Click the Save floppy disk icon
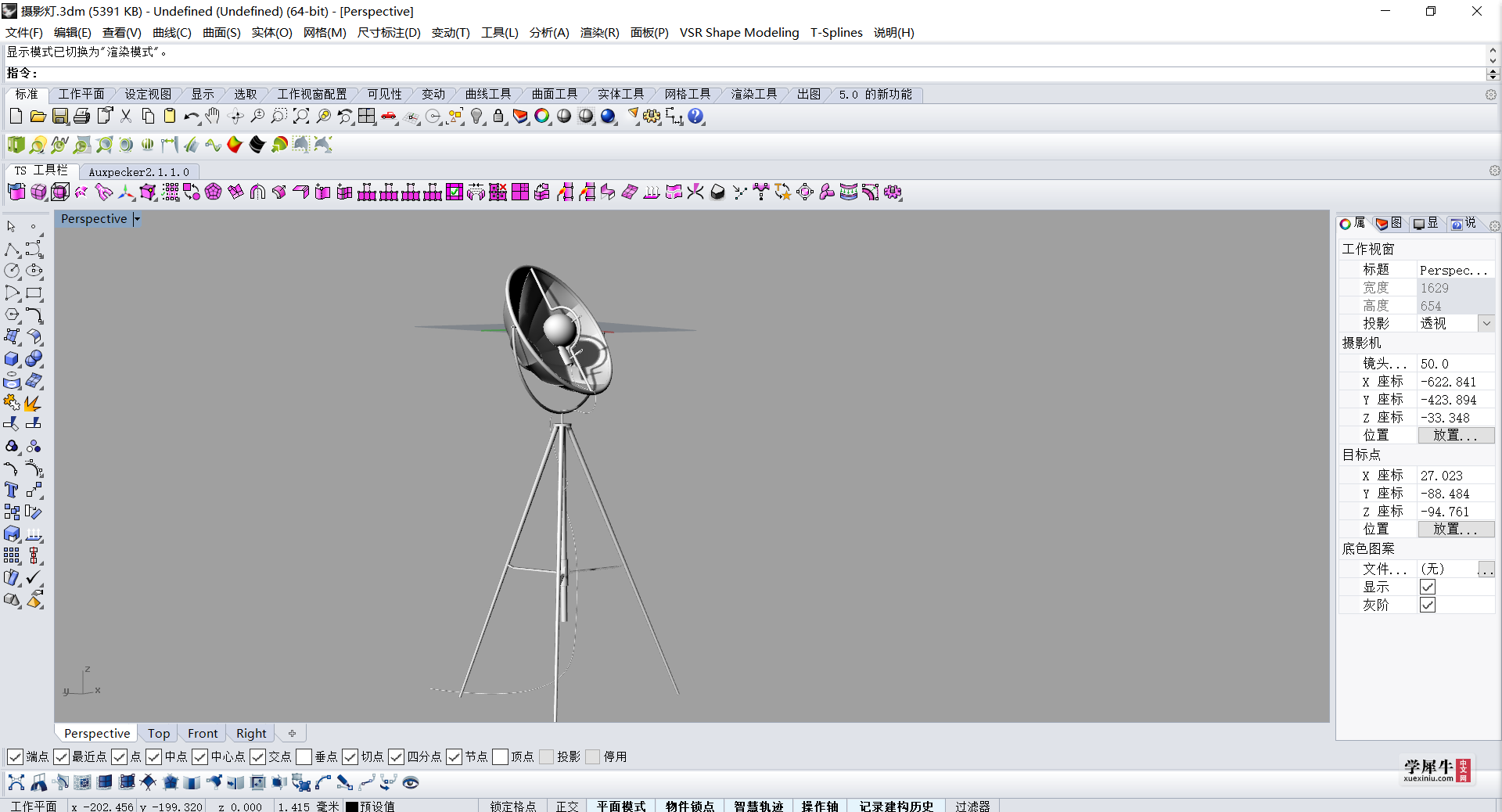1502x812 pixels. pyautogui.click(x=59, y=117)
